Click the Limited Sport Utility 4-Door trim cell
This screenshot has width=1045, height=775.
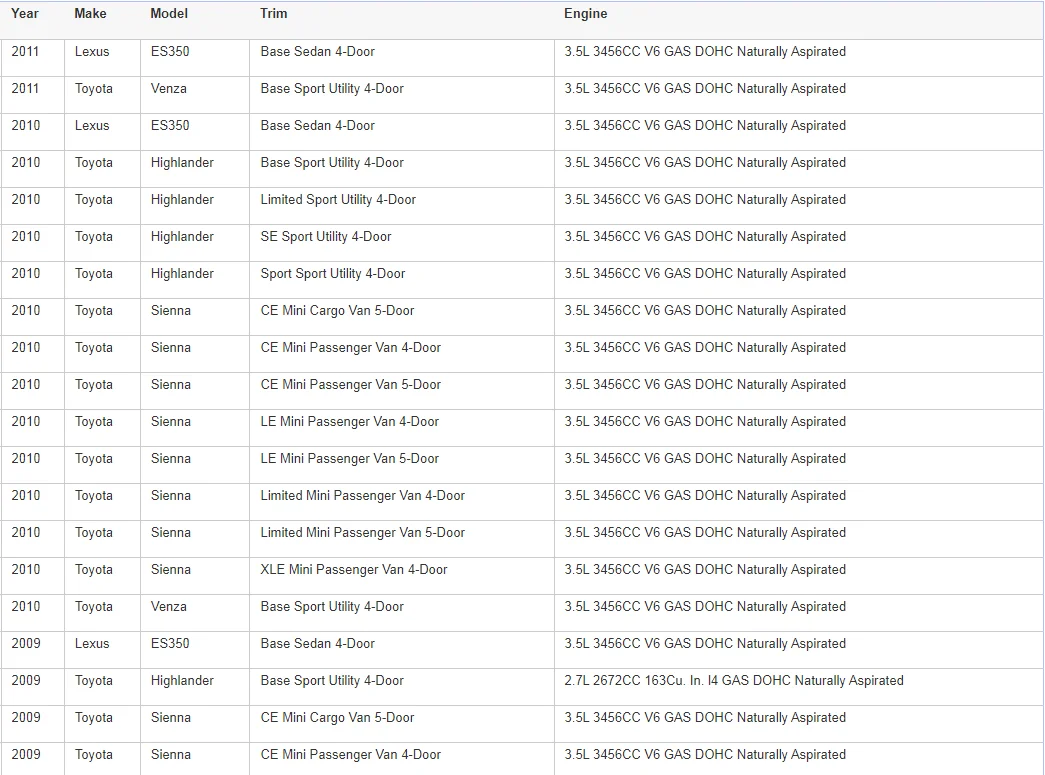tap(401, 205)
